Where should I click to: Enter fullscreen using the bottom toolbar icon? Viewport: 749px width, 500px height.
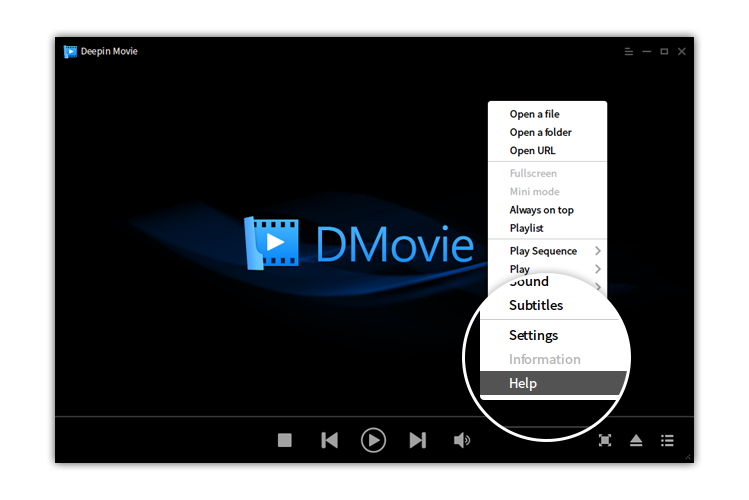[x=605, y=440]
